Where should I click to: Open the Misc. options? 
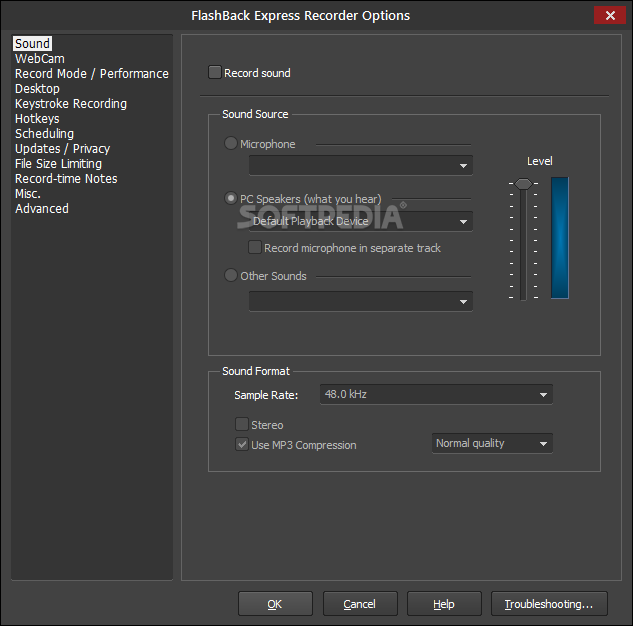(28, 194)
